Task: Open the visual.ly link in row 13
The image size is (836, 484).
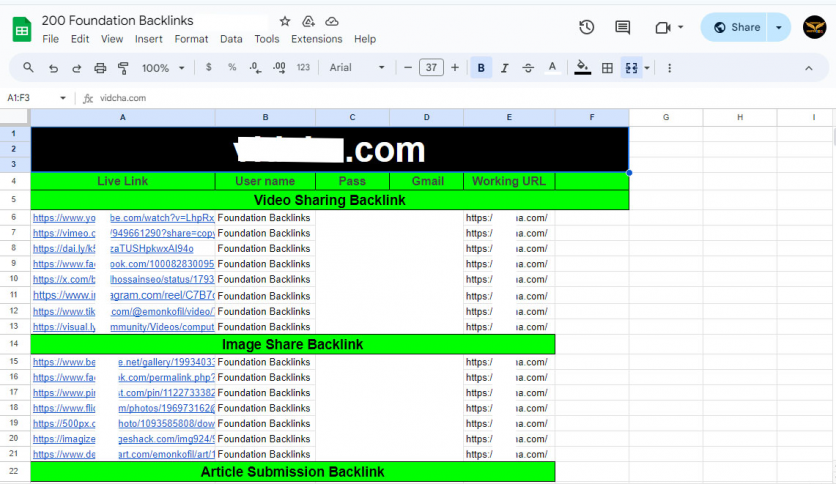Action: [124, 327]
